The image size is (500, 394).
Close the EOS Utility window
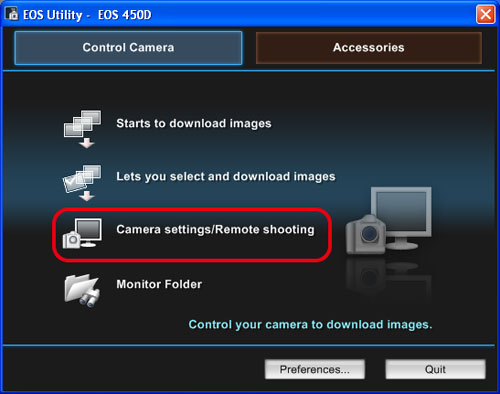coord(485,14)
